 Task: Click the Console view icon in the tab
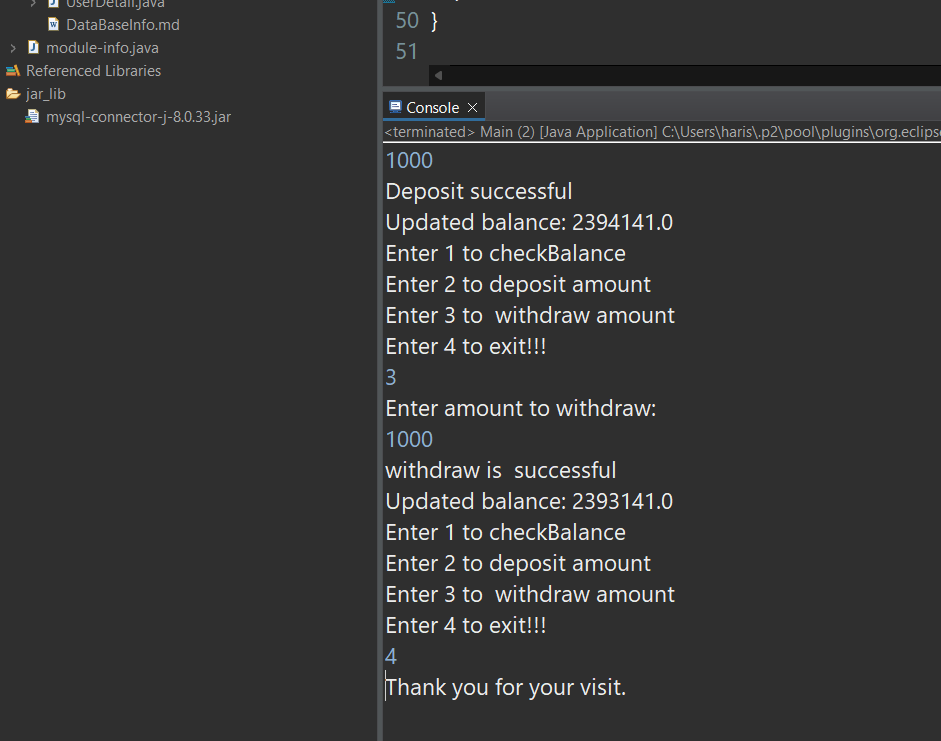395,107
